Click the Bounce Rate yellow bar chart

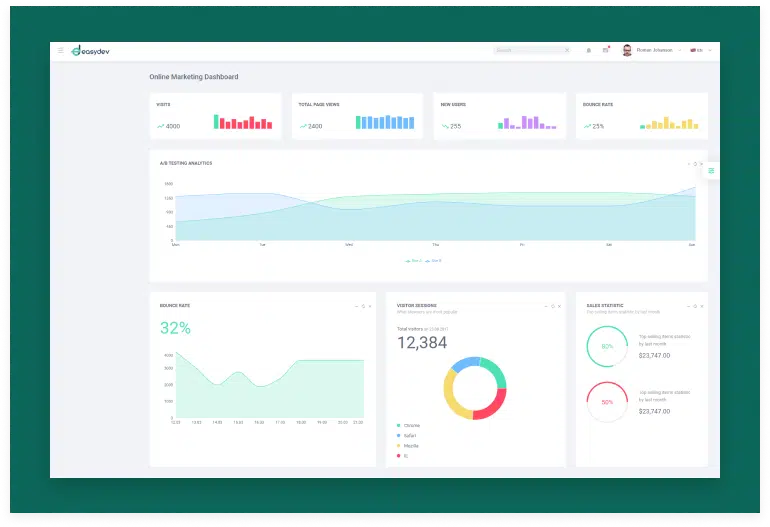(669, 122)
